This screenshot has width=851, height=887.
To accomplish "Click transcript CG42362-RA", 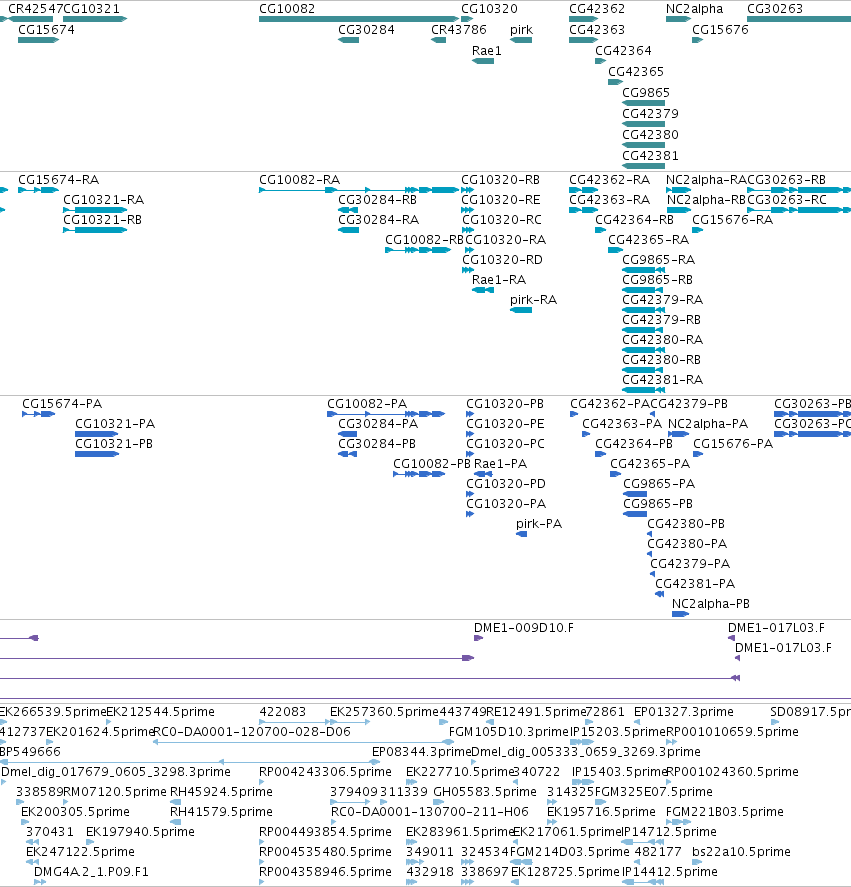I will [x=583, y=190].
